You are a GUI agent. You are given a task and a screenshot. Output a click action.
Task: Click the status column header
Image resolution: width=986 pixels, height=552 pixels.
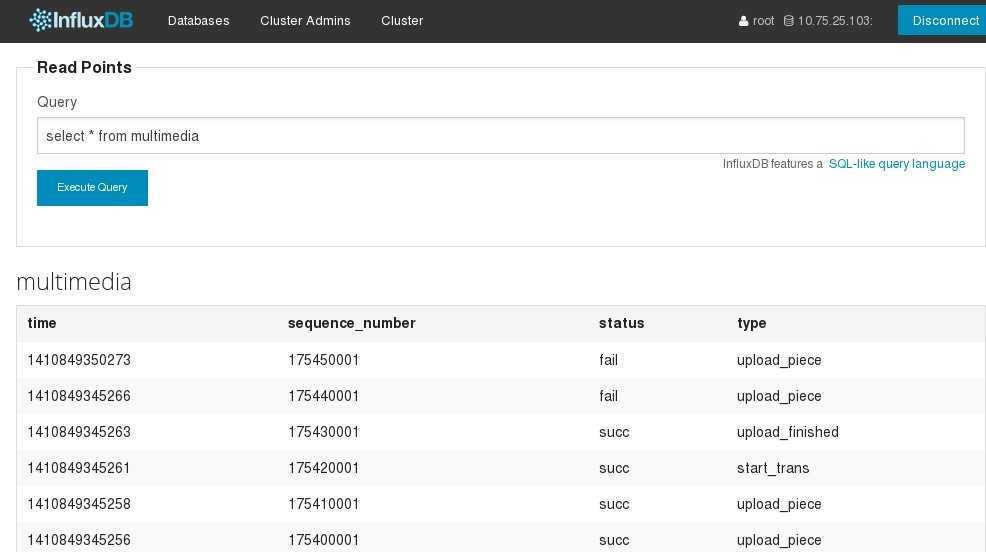point(621,323)
